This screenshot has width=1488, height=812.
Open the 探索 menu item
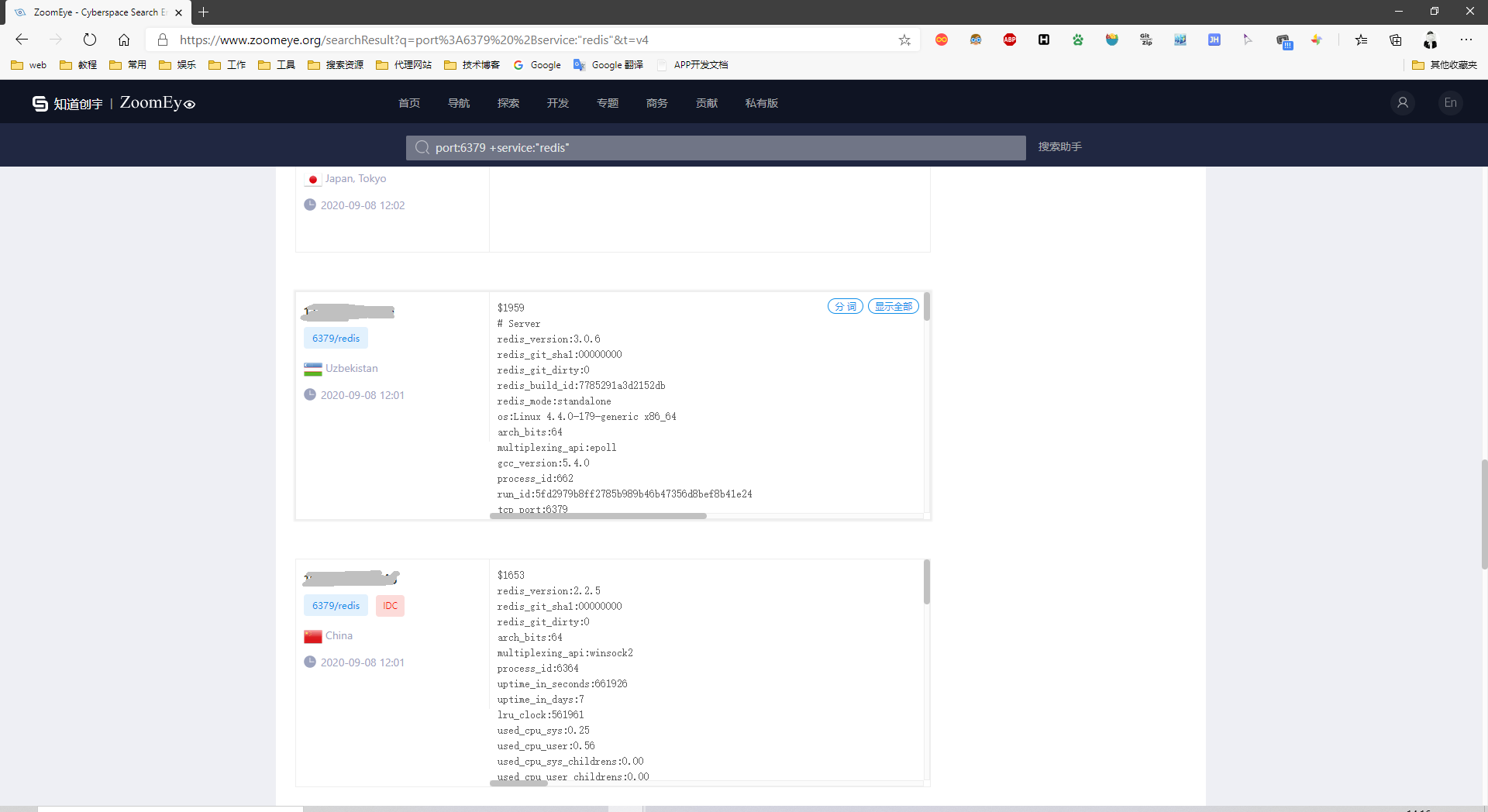tap(508, 103)
